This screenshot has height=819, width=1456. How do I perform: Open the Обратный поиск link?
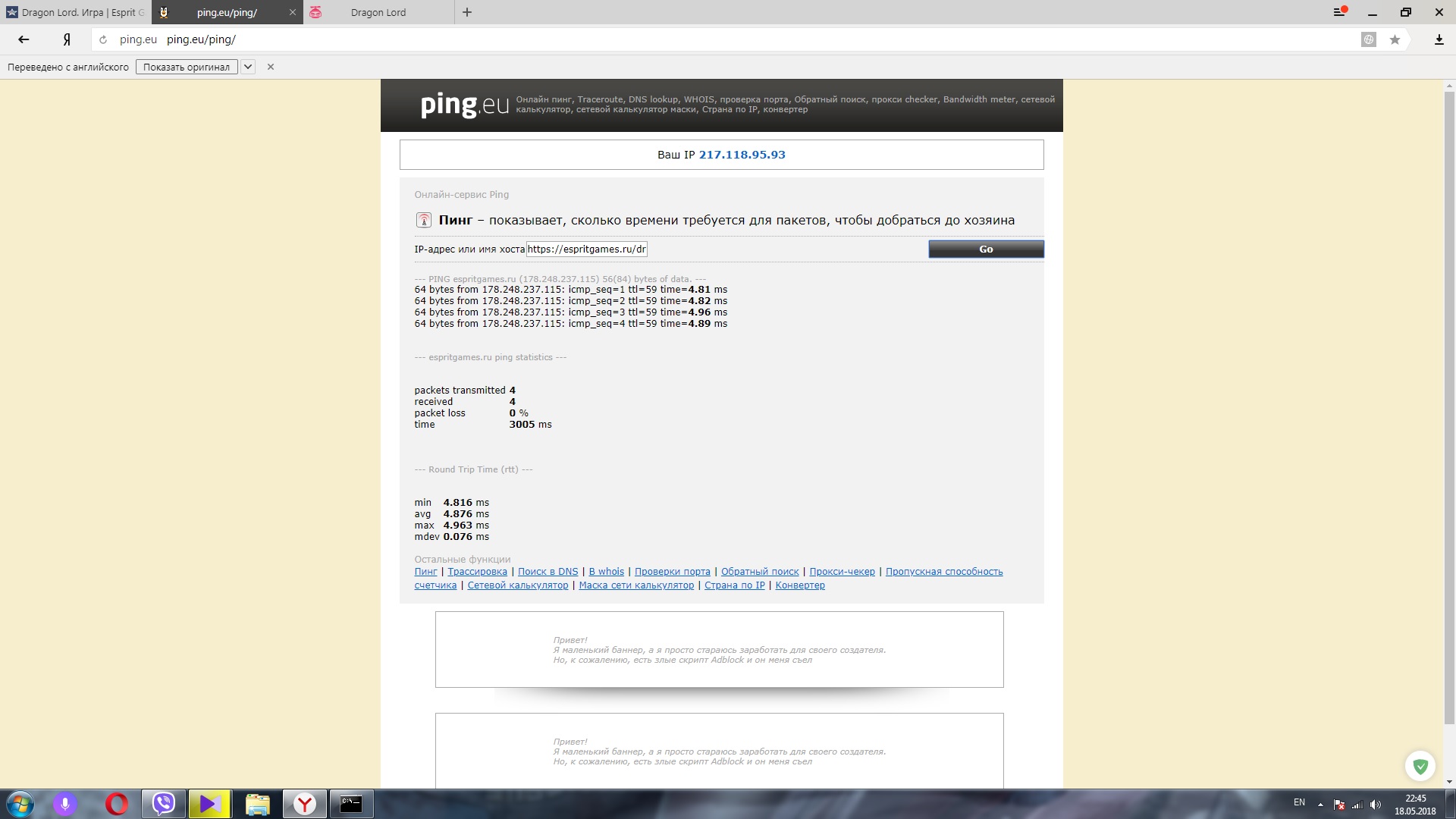pyautogui.click(x=760, y=572)
